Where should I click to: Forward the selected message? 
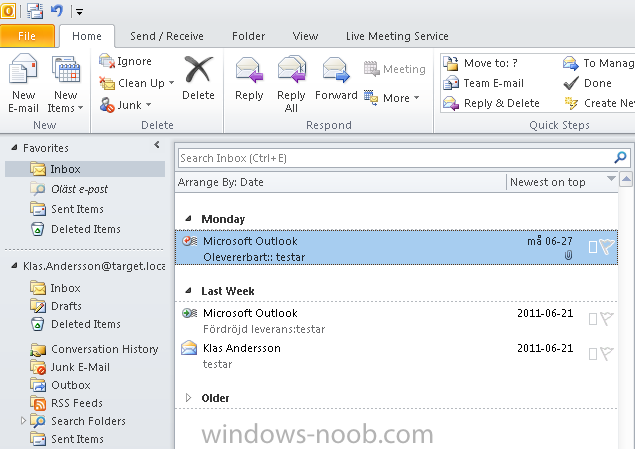[x=336, y=78]
